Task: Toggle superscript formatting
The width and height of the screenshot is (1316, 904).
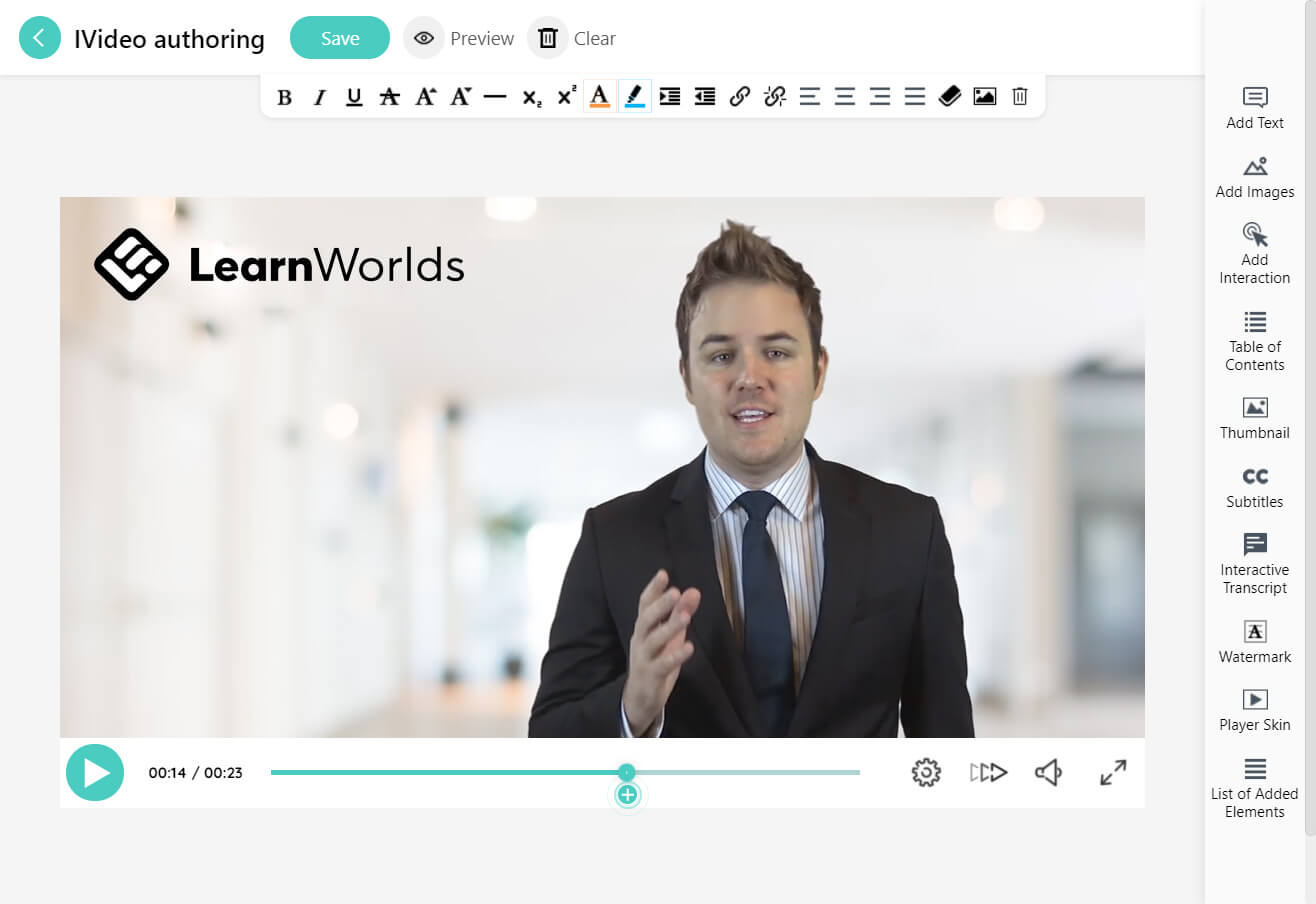Action: click(567, 96)
